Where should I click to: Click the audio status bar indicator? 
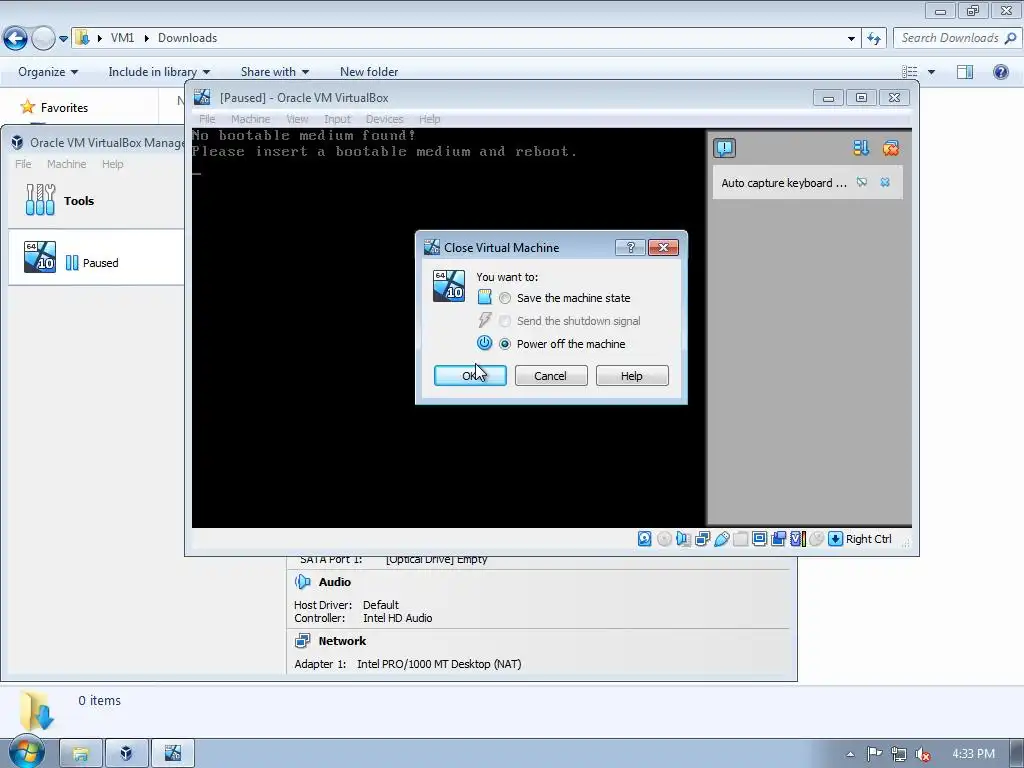click(683, 539)
